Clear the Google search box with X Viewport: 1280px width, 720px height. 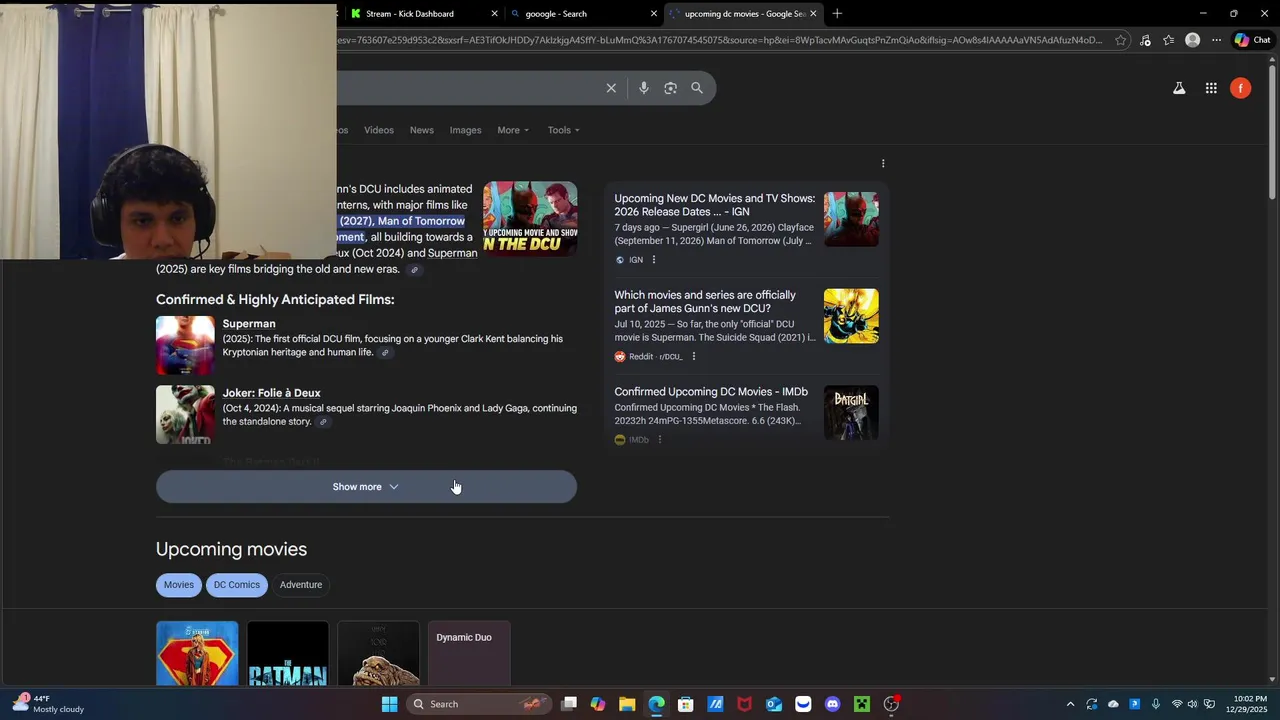611,88
